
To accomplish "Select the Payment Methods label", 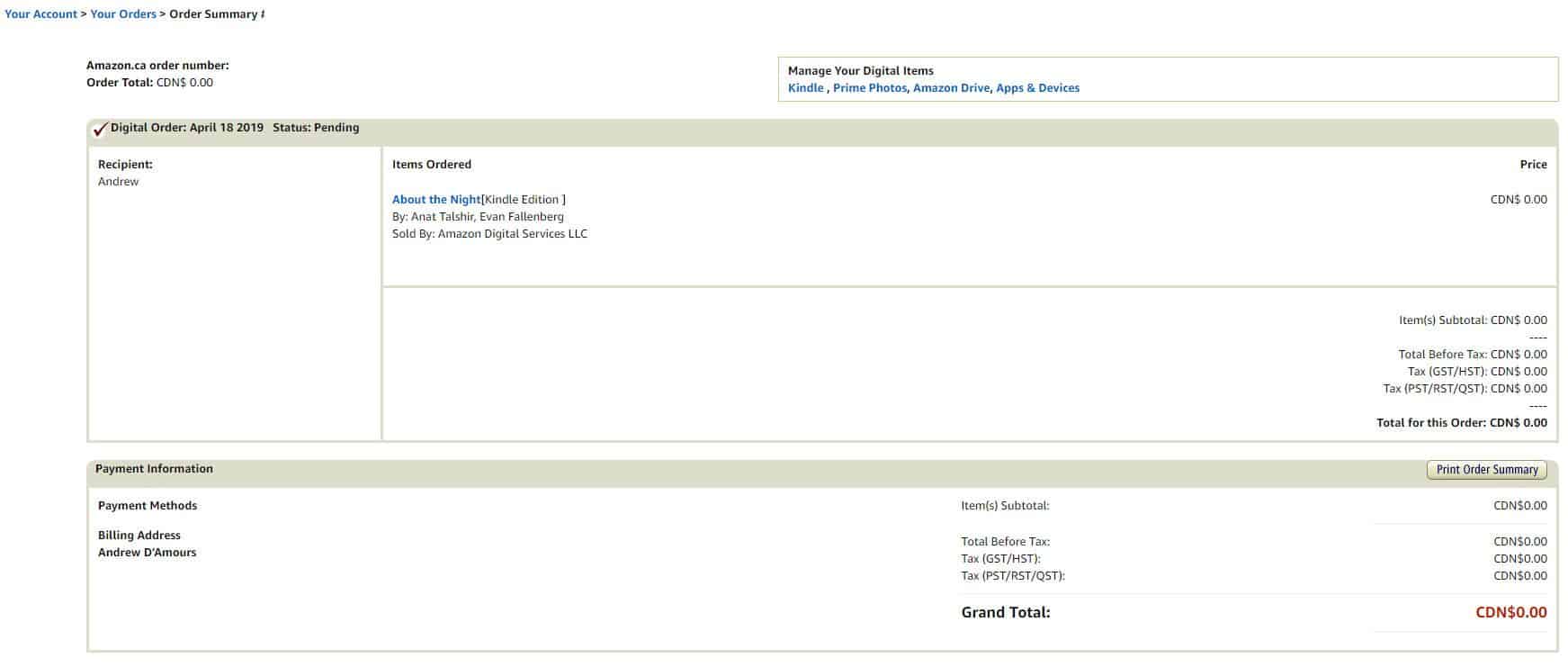I will click(148, 506).
